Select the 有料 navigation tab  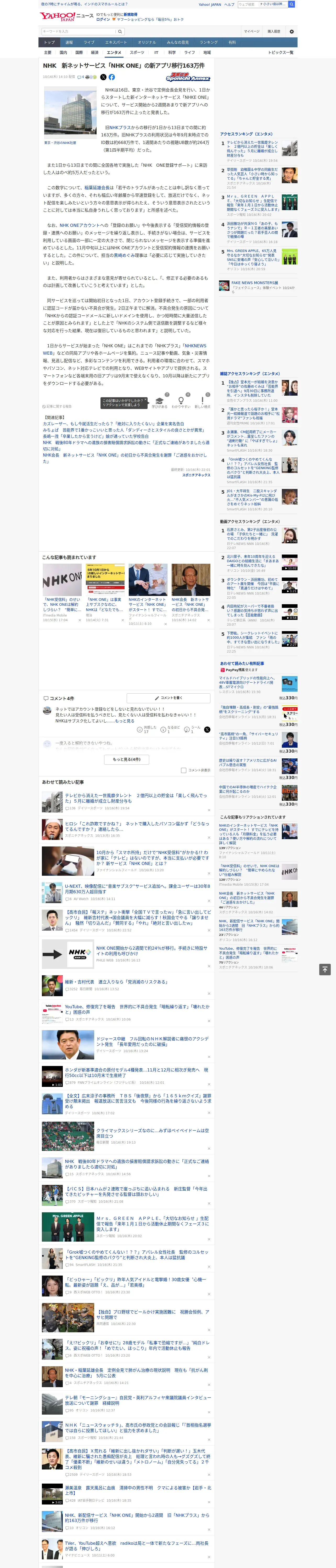(x=232, y=43)
